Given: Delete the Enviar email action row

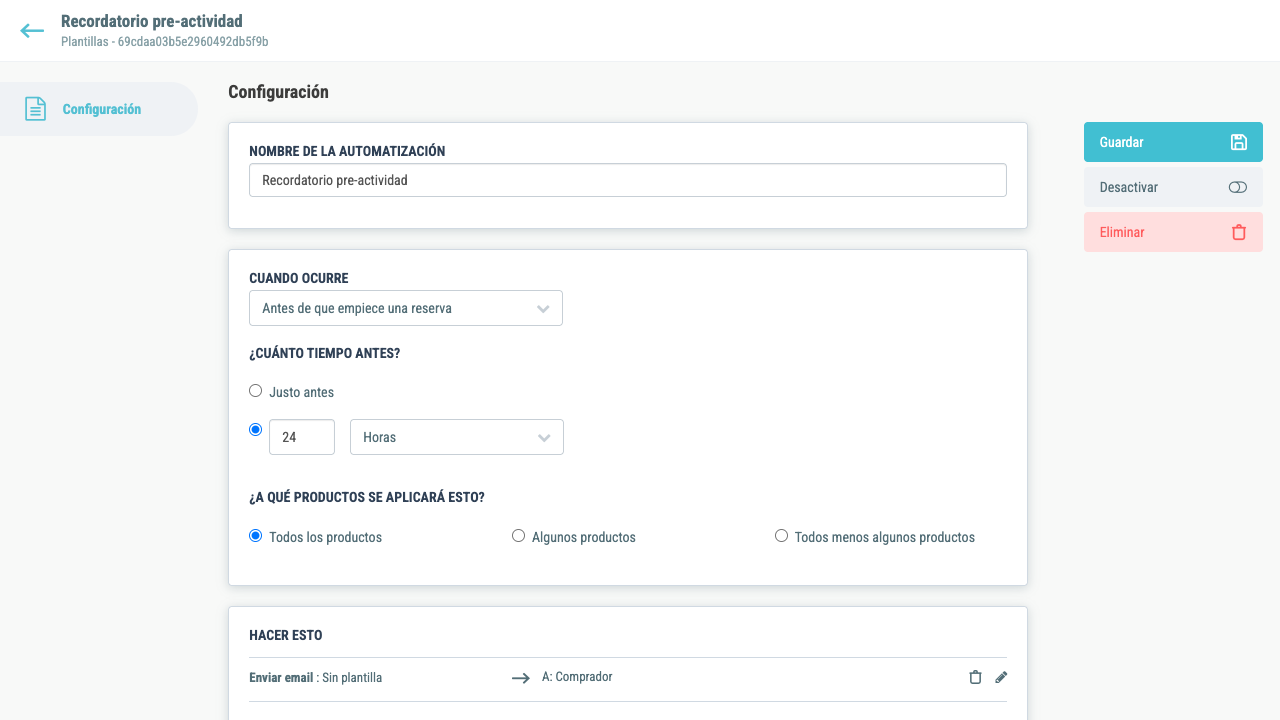Looking at the screenshot, I should (x=975, y=677).
